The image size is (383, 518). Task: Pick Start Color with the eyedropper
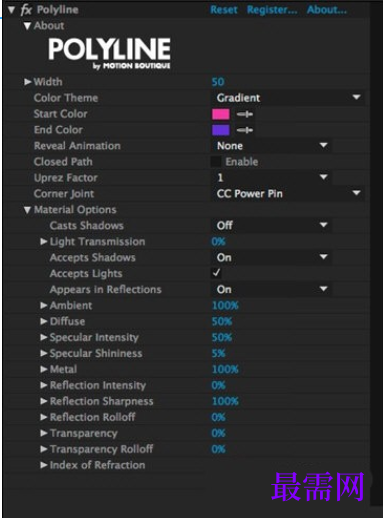pos(245,114)
